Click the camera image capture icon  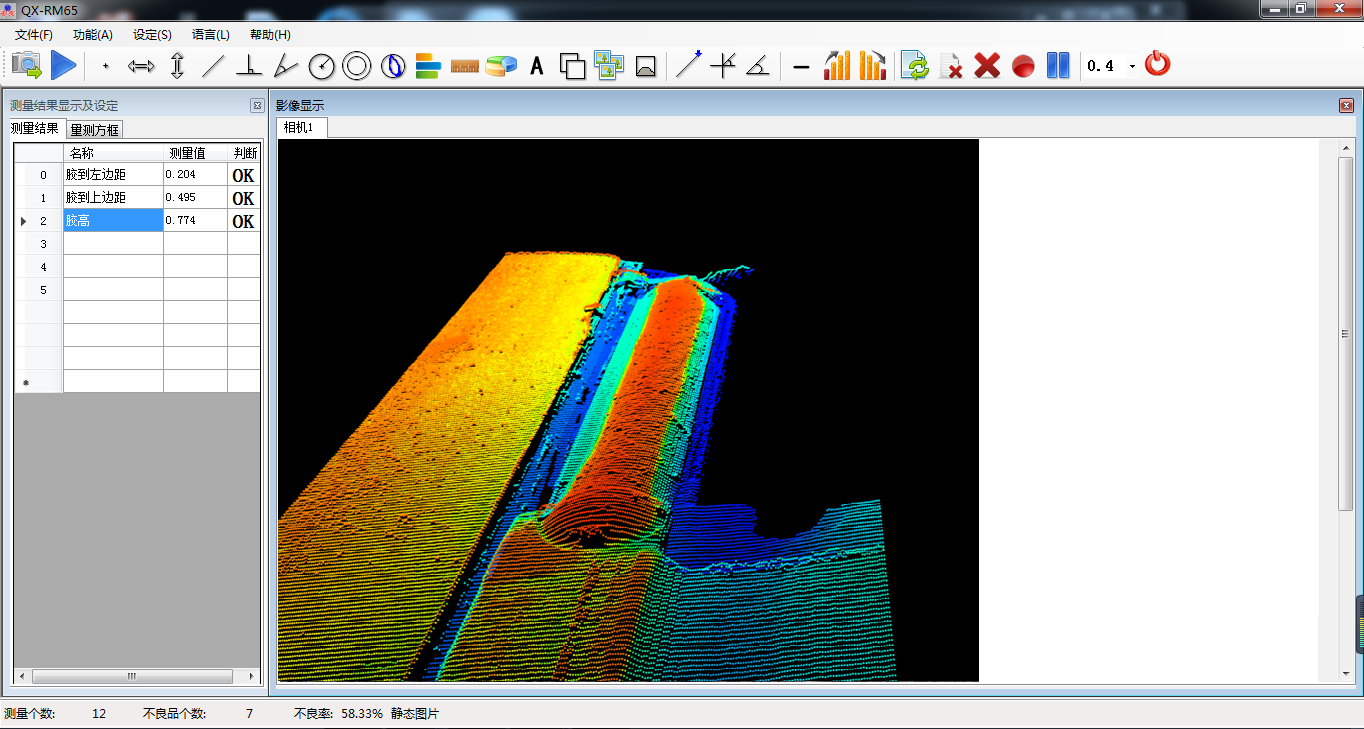click(x=27, y=66)
